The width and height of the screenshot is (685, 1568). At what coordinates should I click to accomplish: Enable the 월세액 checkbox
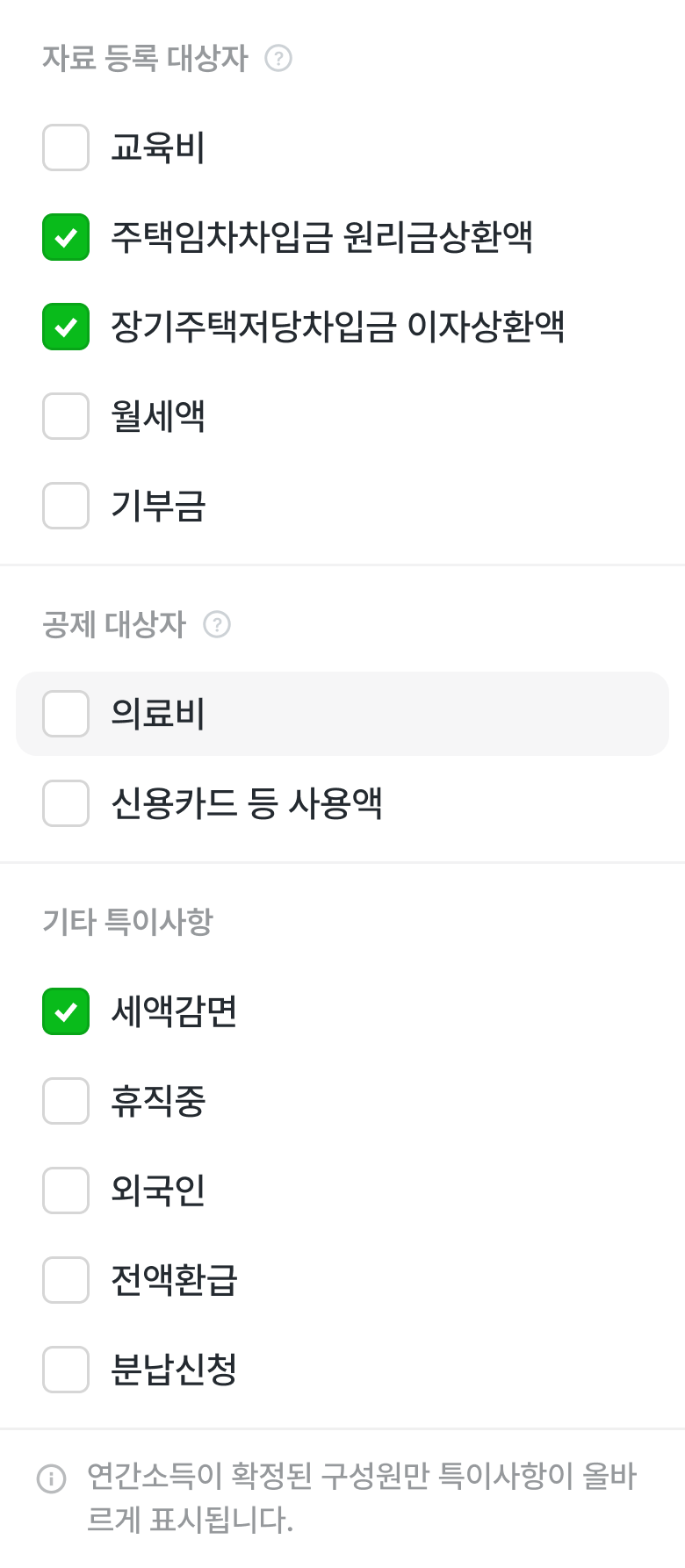tap(66, 416)
